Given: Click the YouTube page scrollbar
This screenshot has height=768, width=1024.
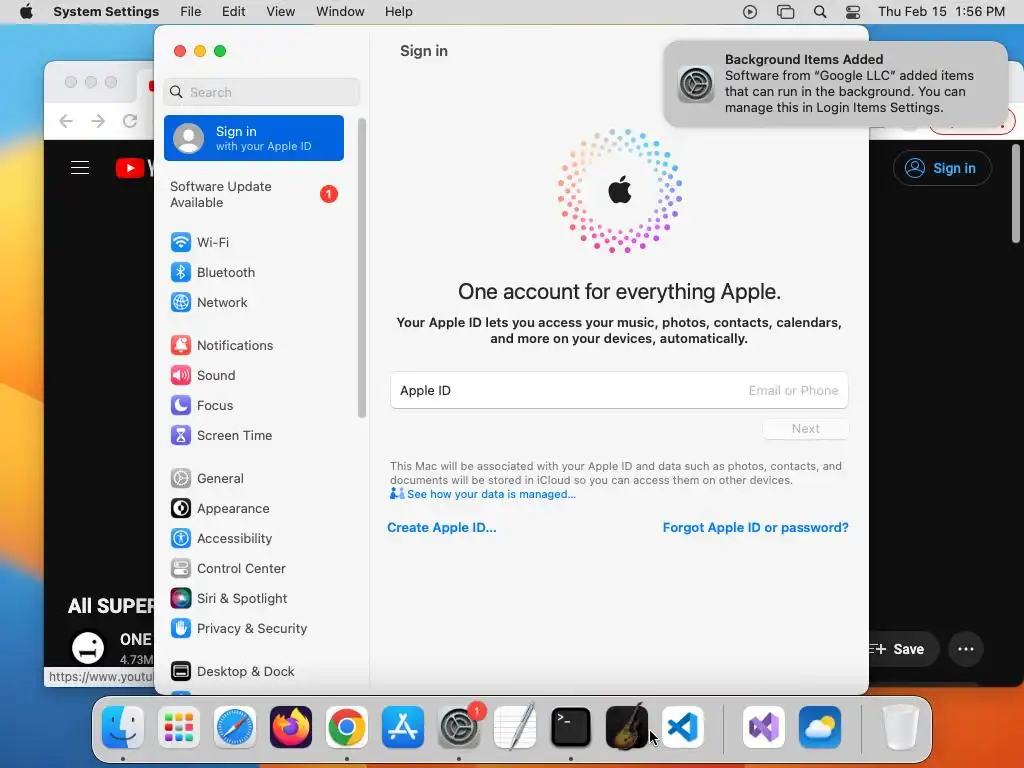Looking at the screenshot, I should point(1016,194).
